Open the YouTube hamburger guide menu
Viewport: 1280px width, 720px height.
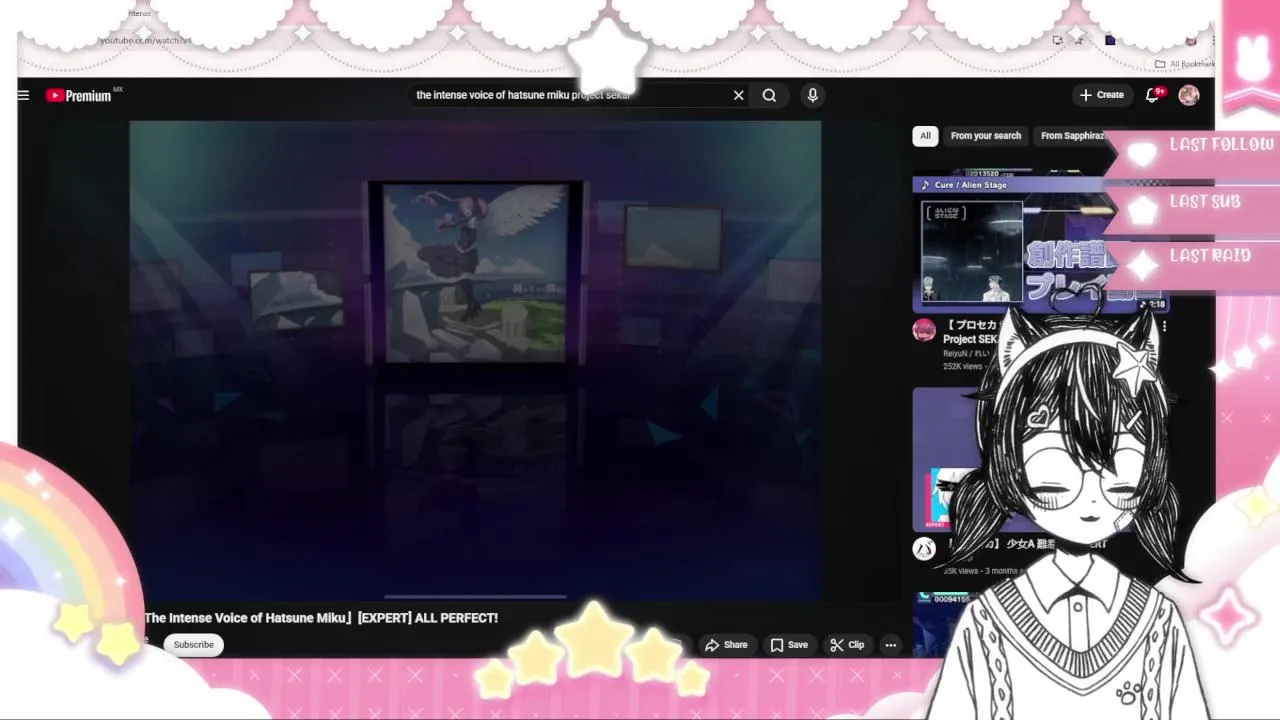coord(23,95)
